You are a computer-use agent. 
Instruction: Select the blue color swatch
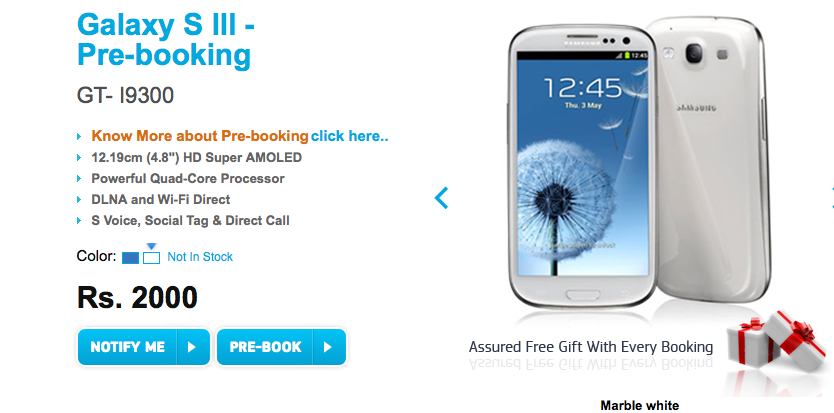tap(130, 258)
